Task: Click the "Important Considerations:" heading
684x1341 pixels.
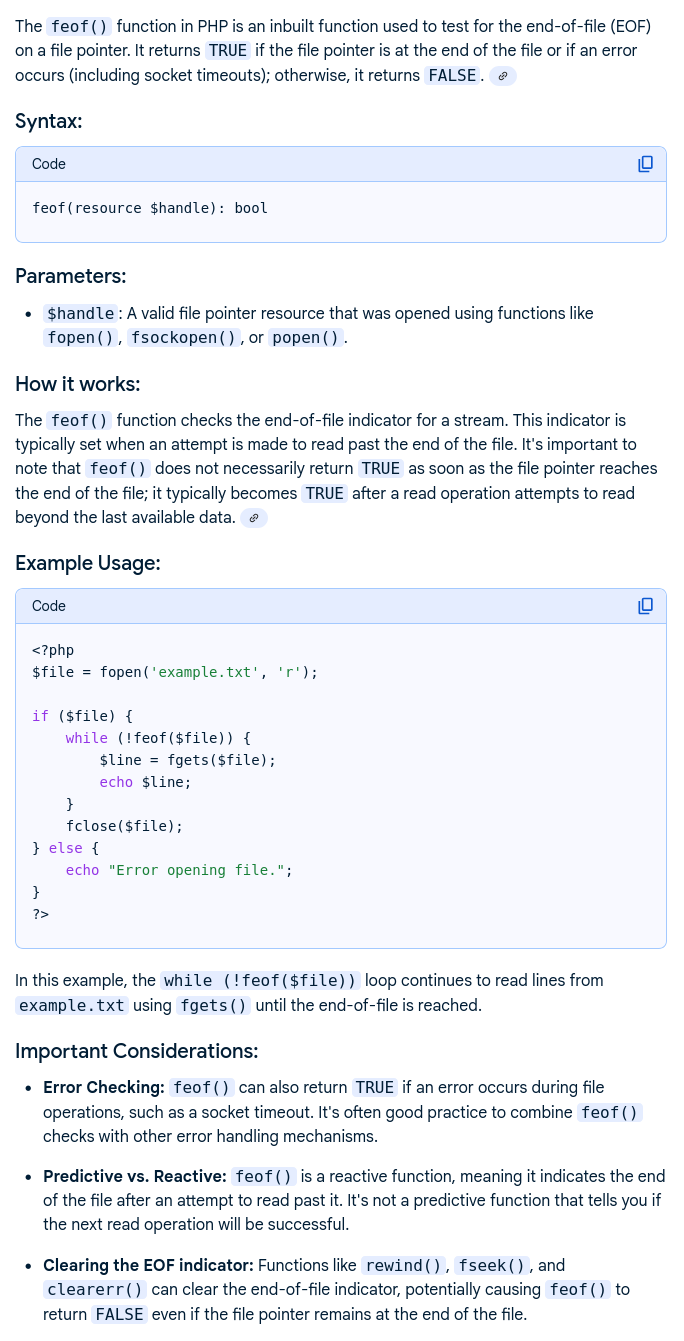Action: [137, 1051]
